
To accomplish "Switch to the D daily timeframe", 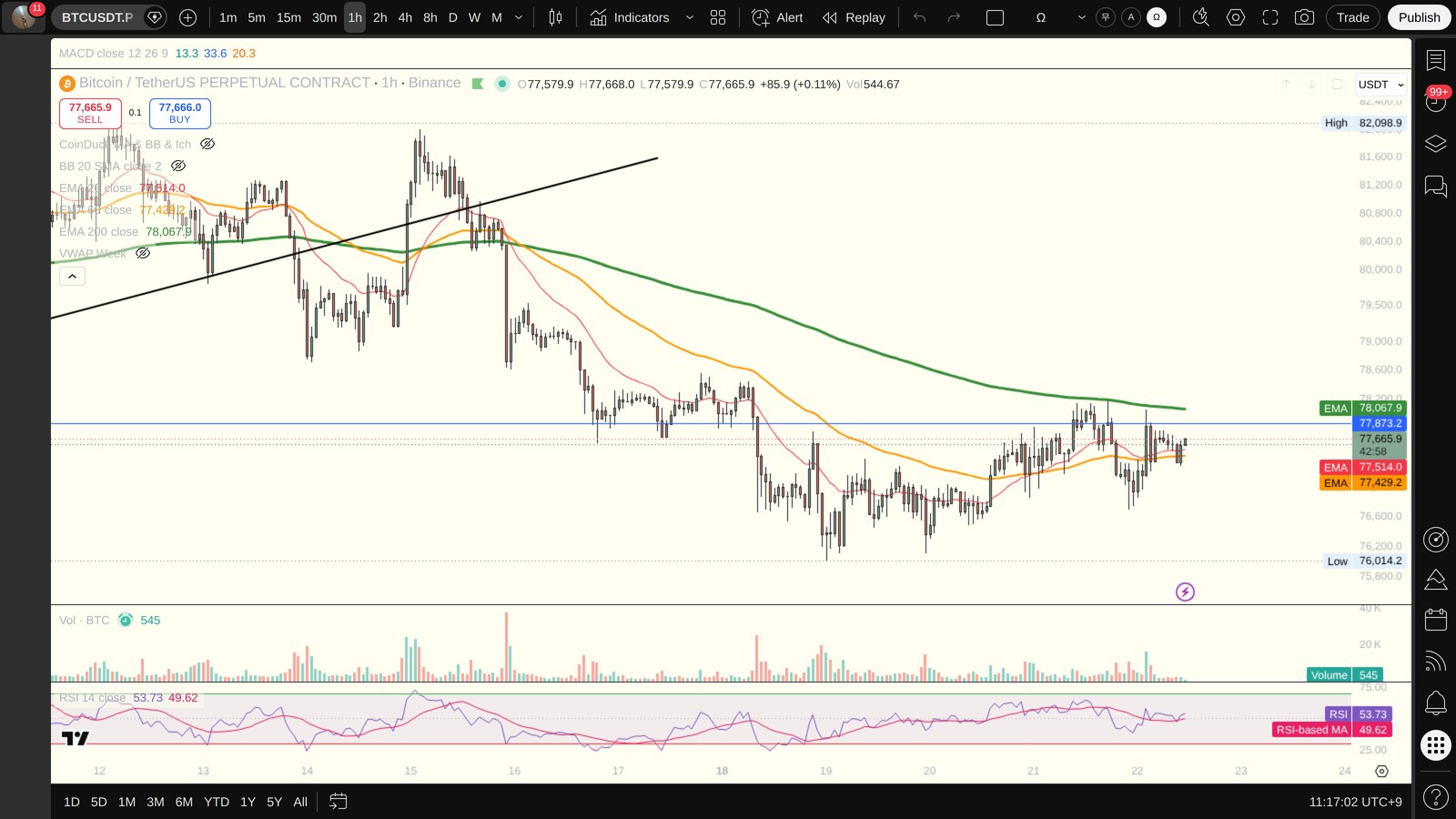I will click(452, 17).
